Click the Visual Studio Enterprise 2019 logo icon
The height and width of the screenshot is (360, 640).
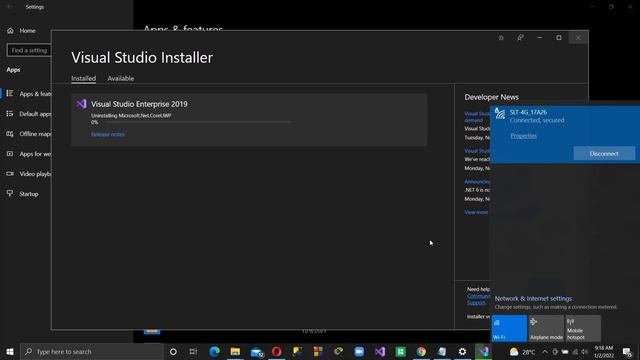pos(81,104)
